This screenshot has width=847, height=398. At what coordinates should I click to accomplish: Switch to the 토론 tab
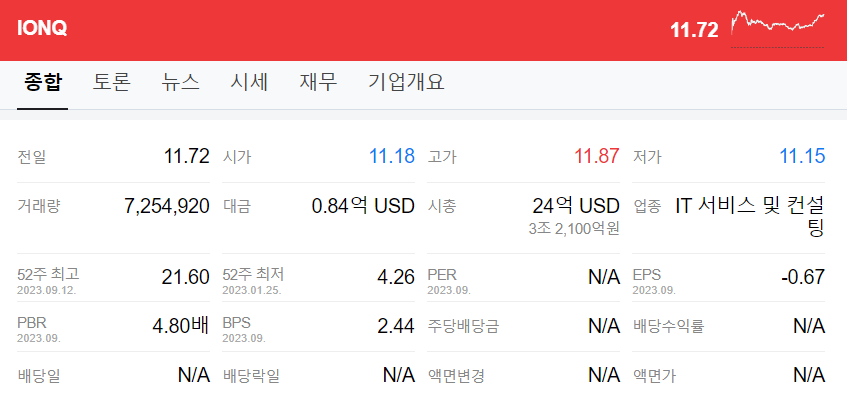pos(111,83)
